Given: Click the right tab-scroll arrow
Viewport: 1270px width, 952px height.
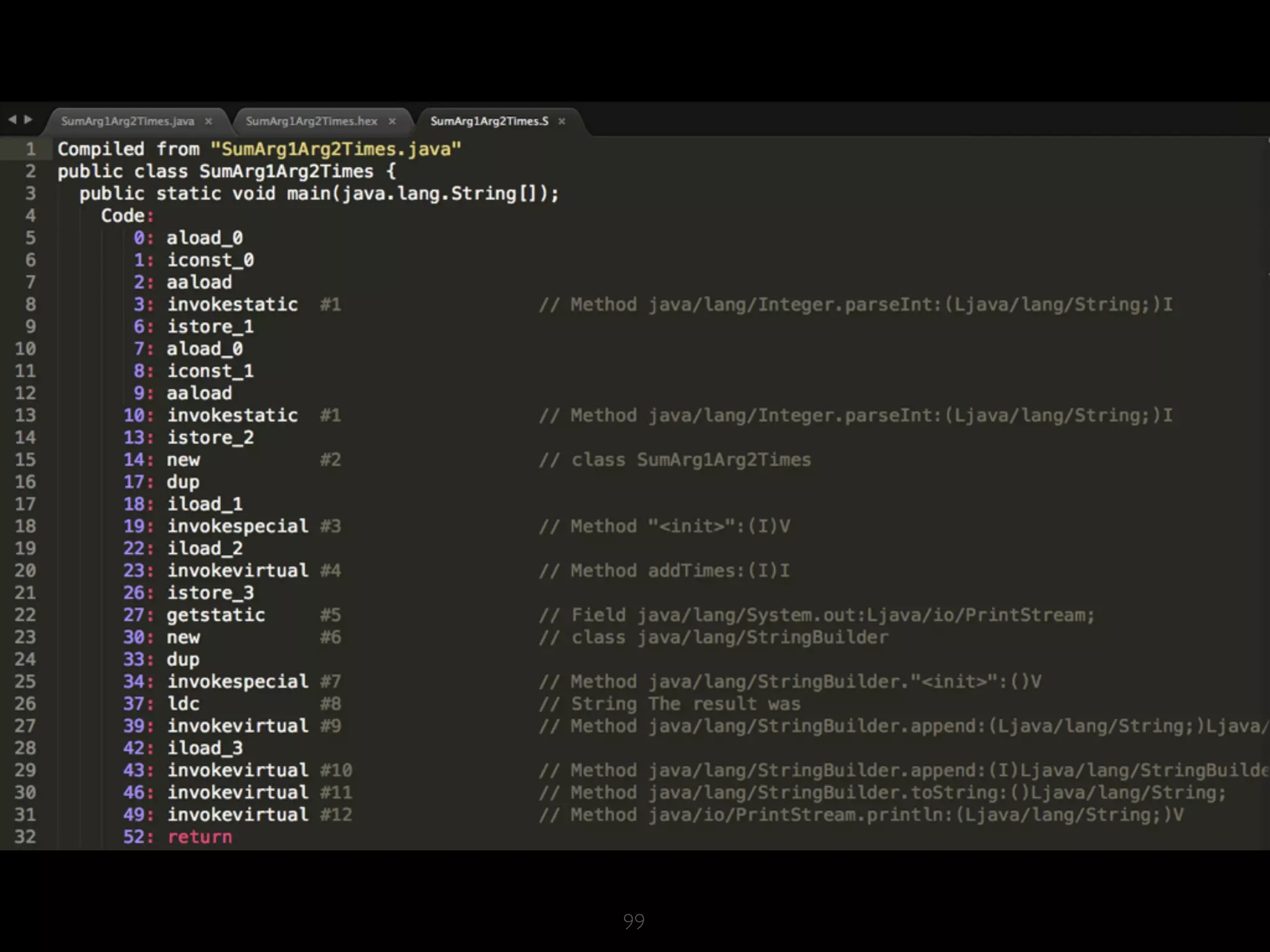Looking at the screenshot, I should pyautogui.click(x=28, y=120).
